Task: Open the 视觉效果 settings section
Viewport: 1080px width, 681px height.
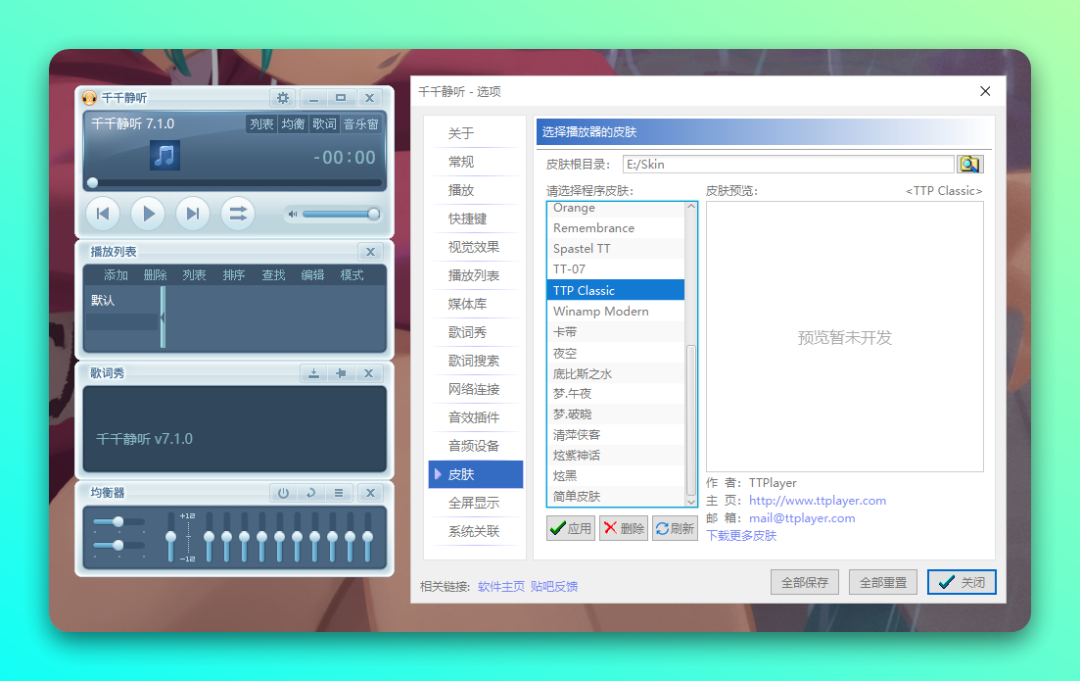Action: [475, 246]
